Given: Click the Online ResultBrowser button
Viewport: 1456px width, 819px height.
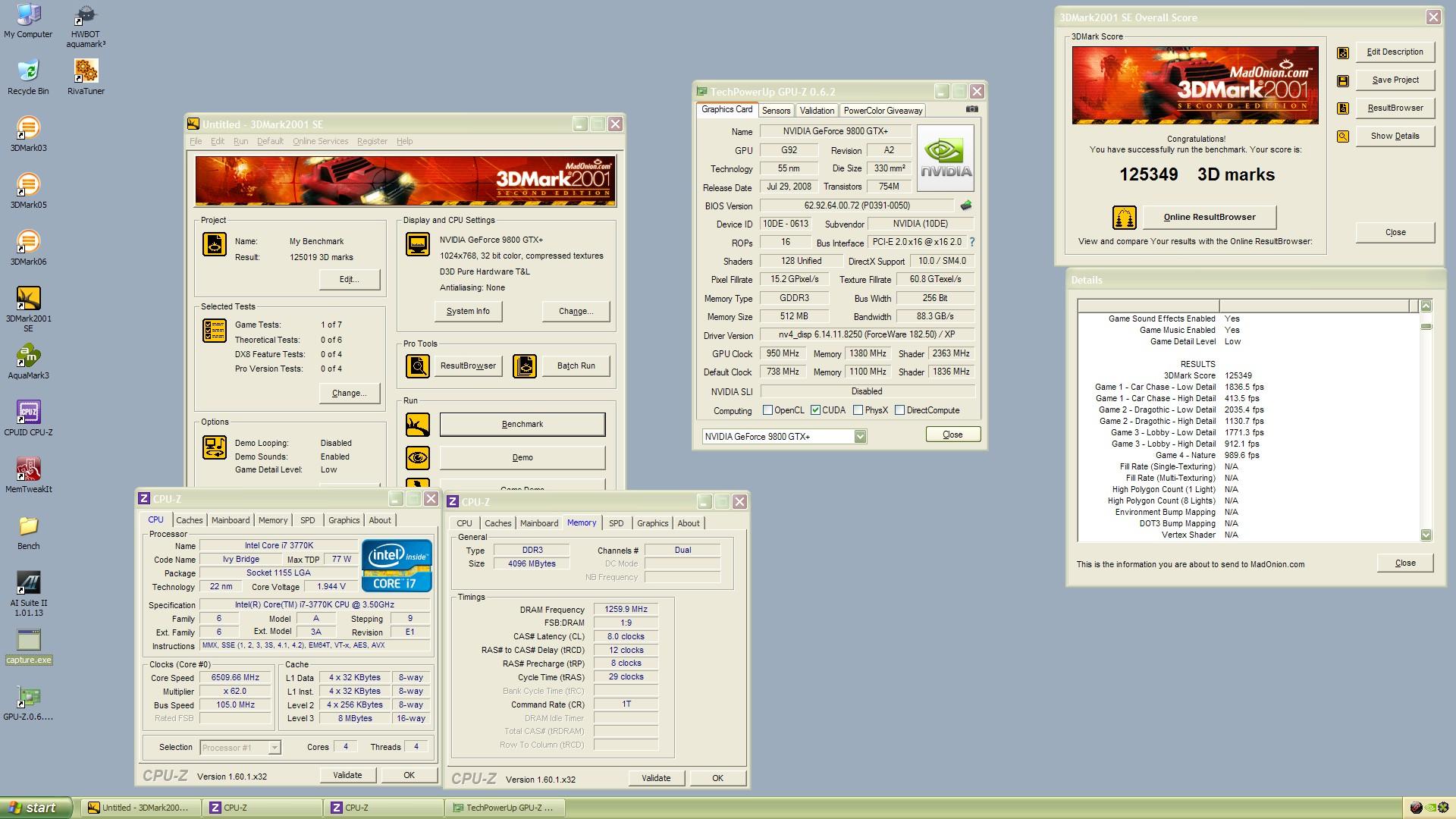Looking at the screenshot, I should (x=1210, y=218).
